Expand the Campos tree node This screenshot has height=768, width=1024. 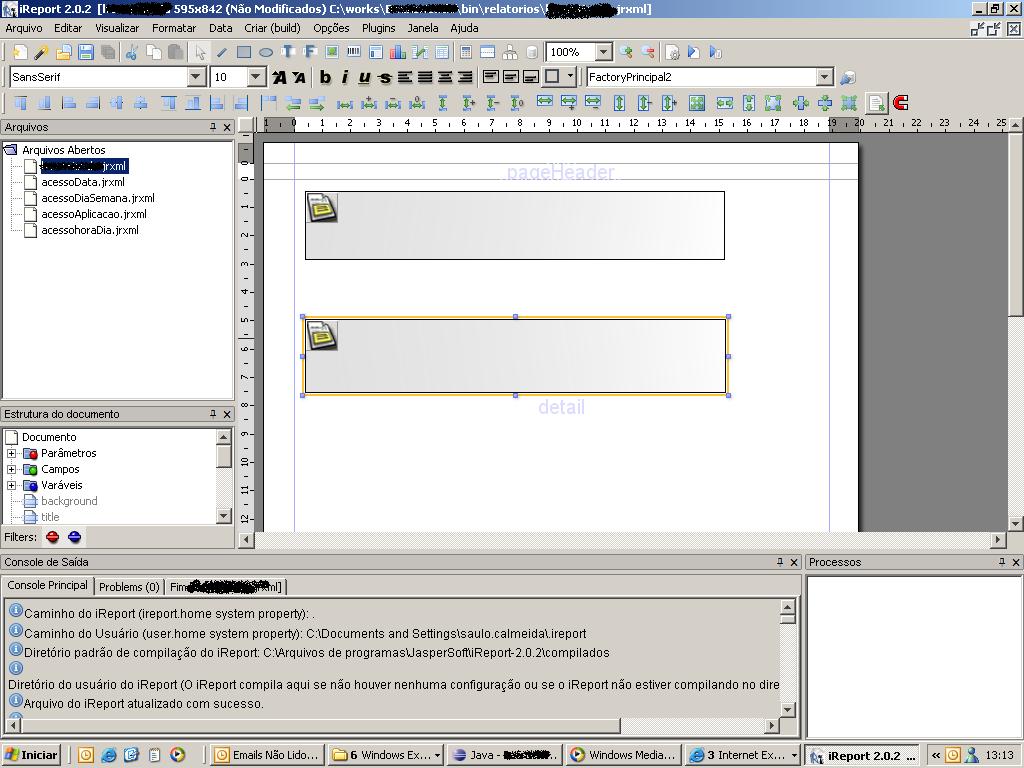11,470
